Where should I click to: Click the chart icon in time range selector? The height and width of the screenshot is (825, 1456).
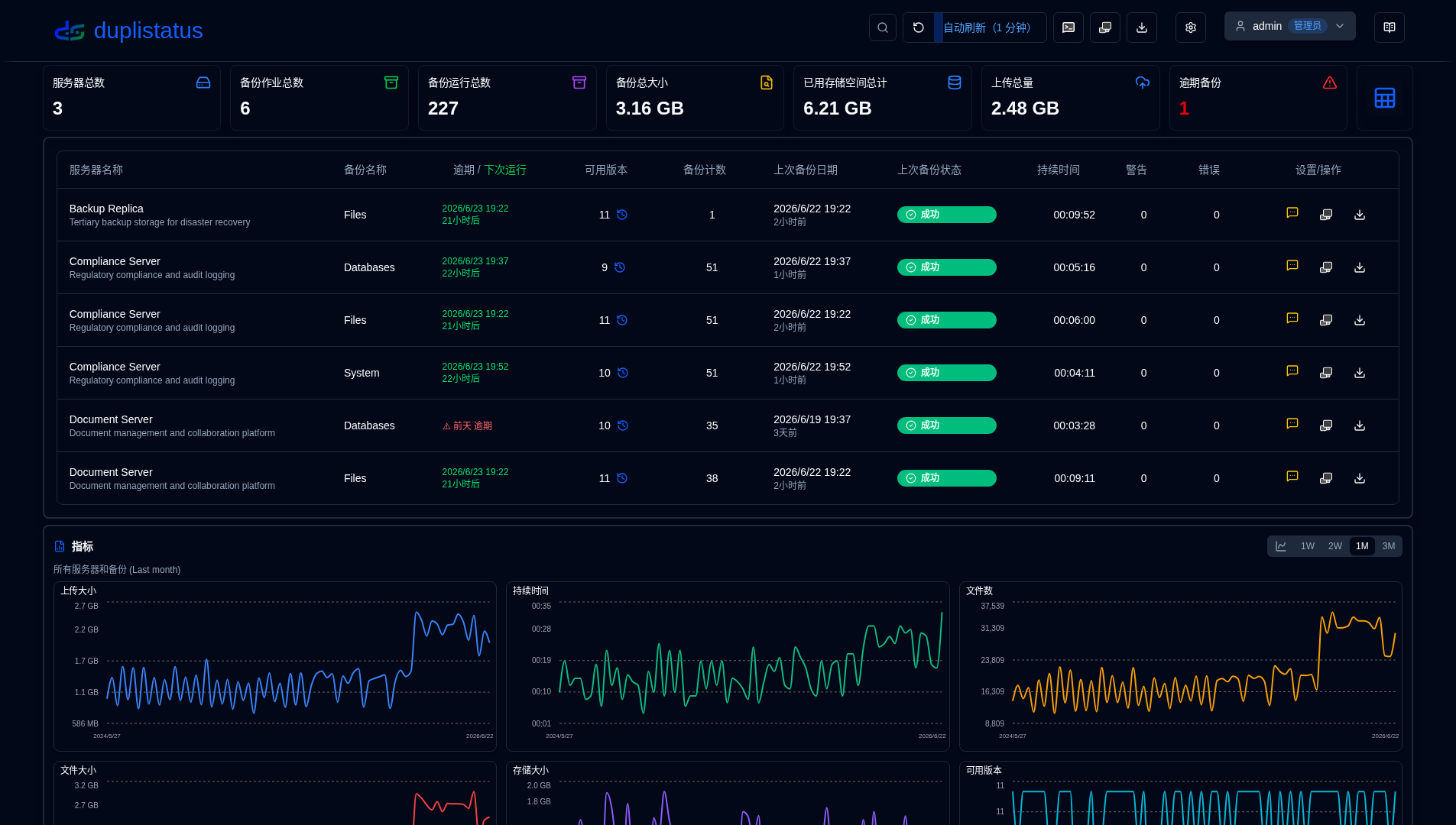(1281, 546)
